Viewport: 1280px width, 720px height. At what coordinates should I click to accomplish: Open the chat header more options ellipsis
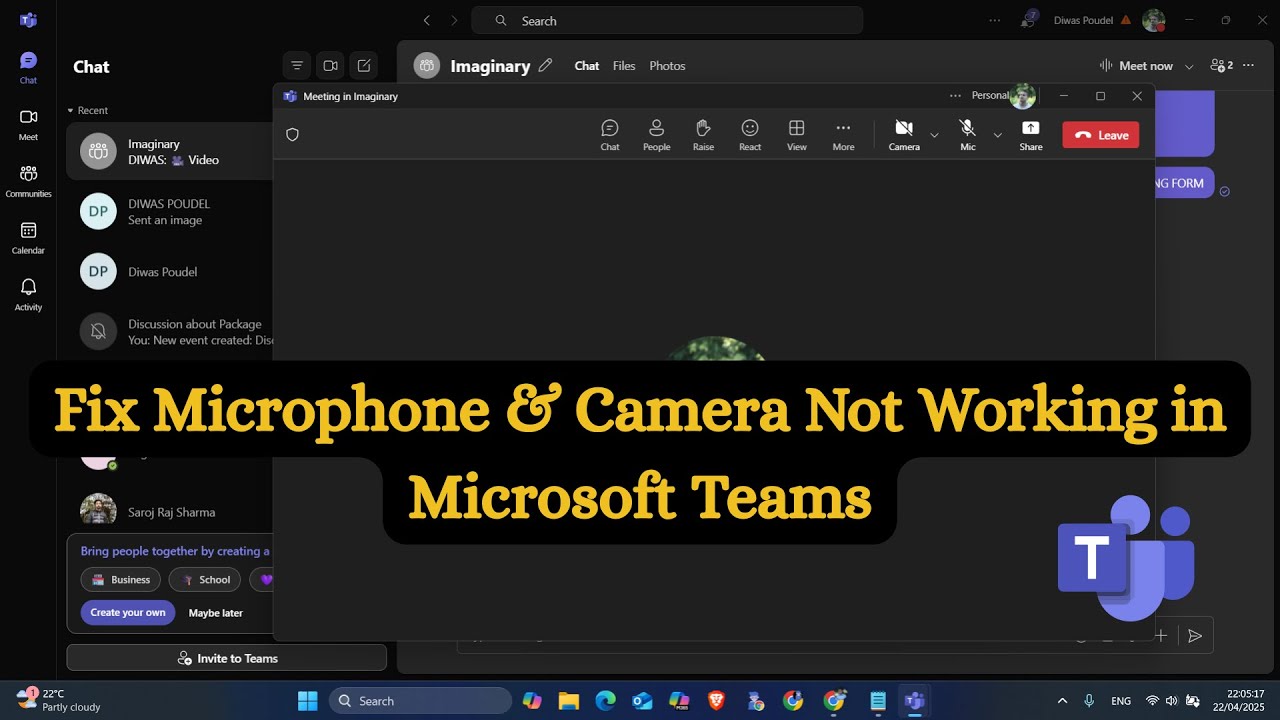[x=1248, y=65]
